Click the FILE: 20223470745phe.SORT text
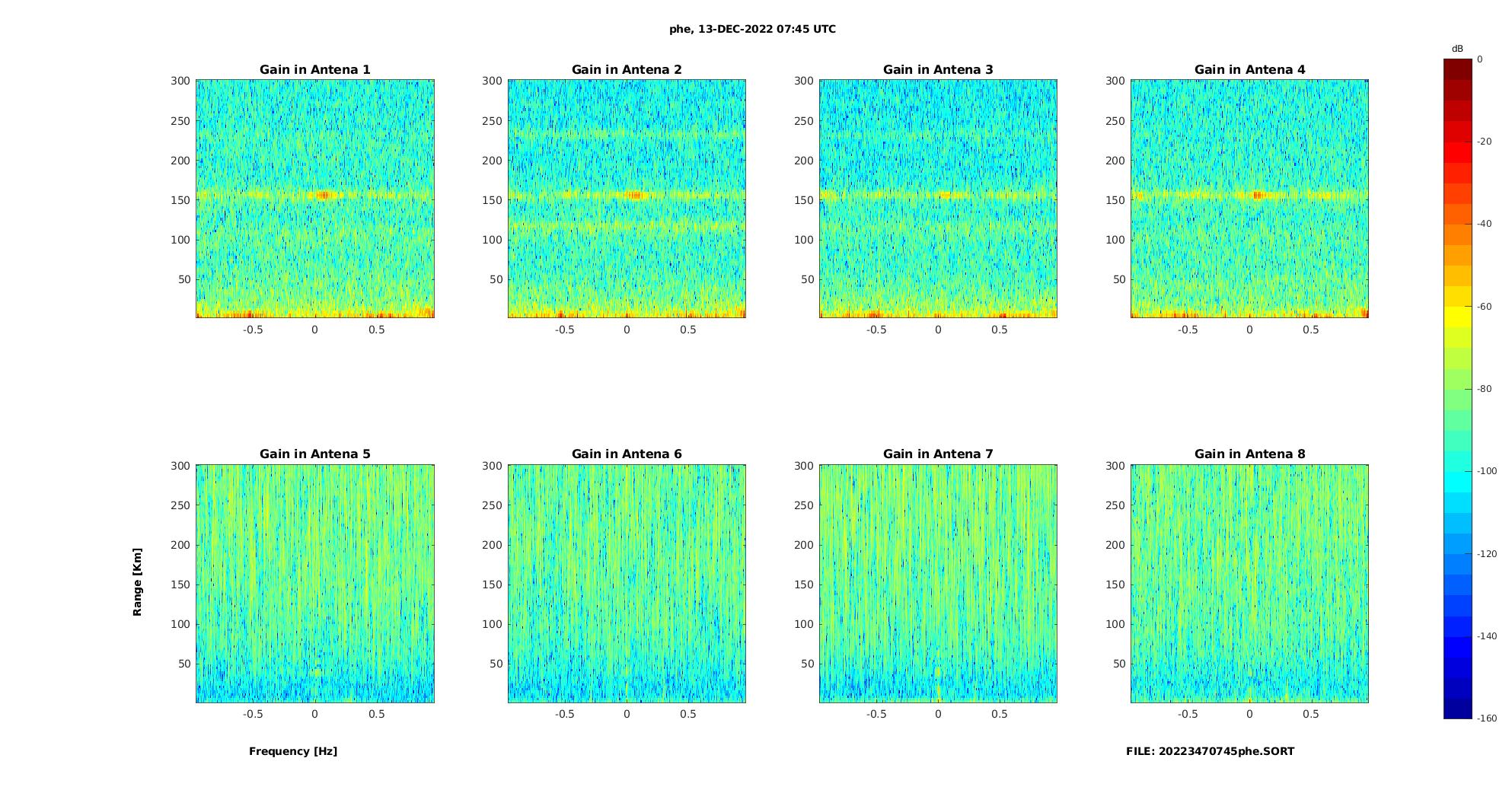The width and height of the screenshot is (1512, 809). pyautogui.click(x=1210, y=751)
